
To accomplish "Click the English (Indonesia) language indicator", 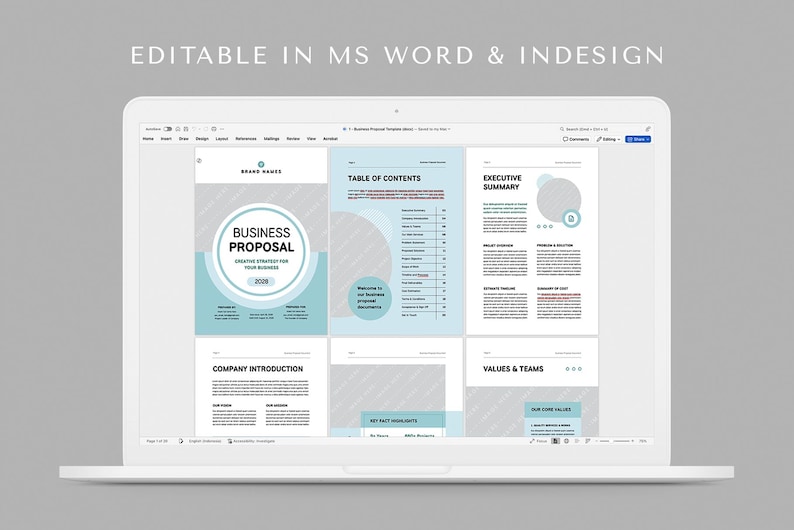I will click(205, 441).
